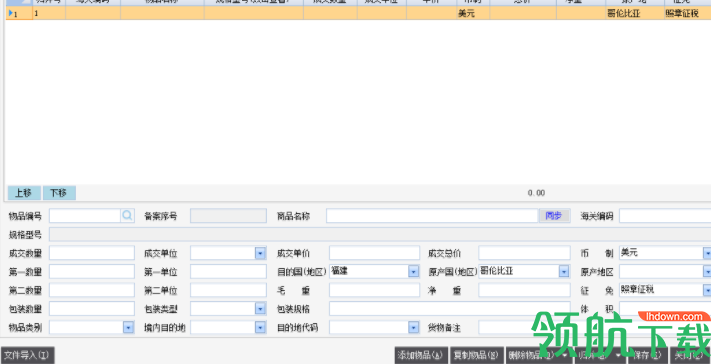
Task: Expand the 目的国(地区) 福建 dropdown
Action: 414,272
